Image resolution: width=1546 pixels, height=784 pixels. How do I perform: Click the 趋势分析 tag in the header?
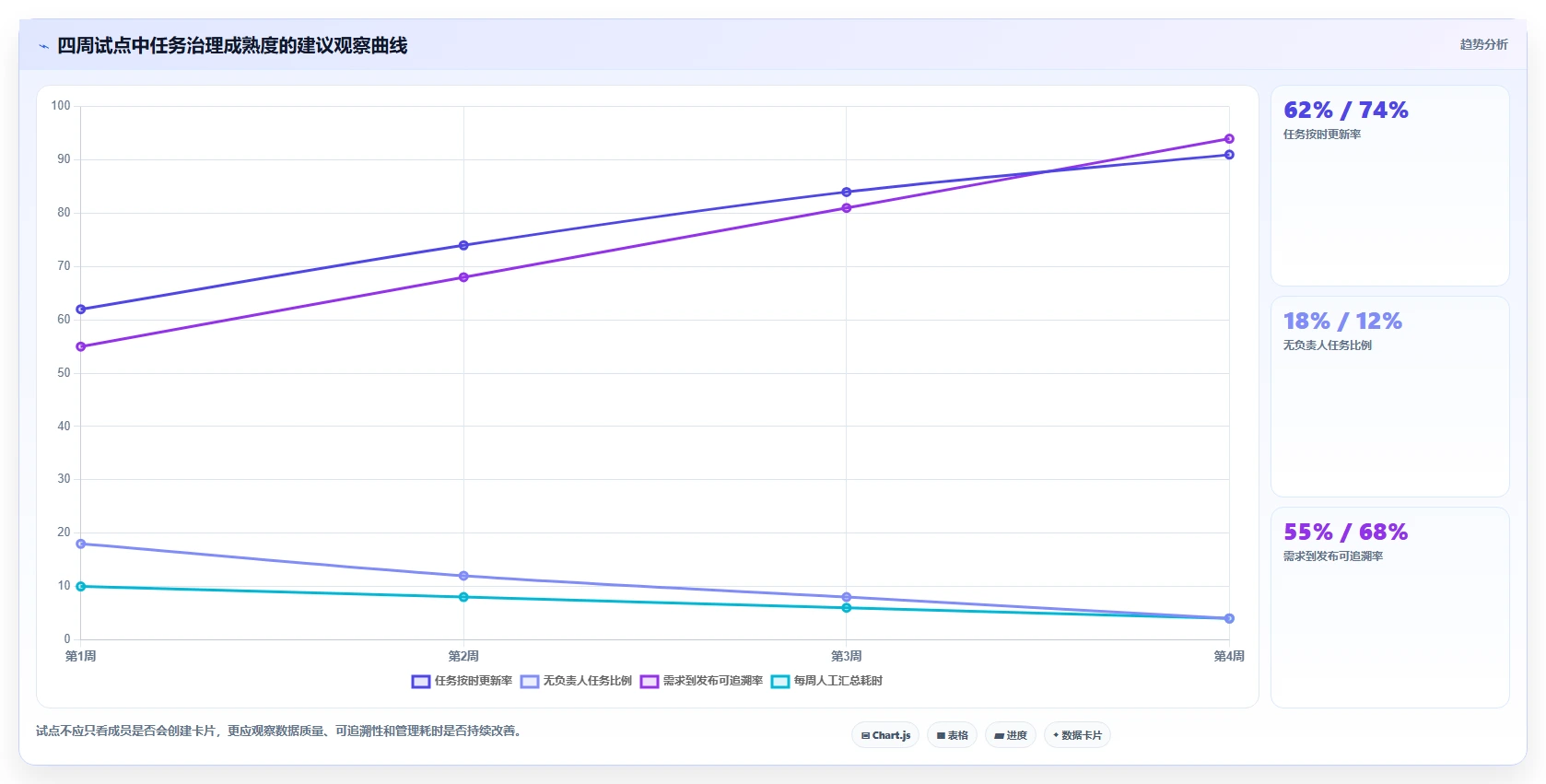pos(1483,44)
